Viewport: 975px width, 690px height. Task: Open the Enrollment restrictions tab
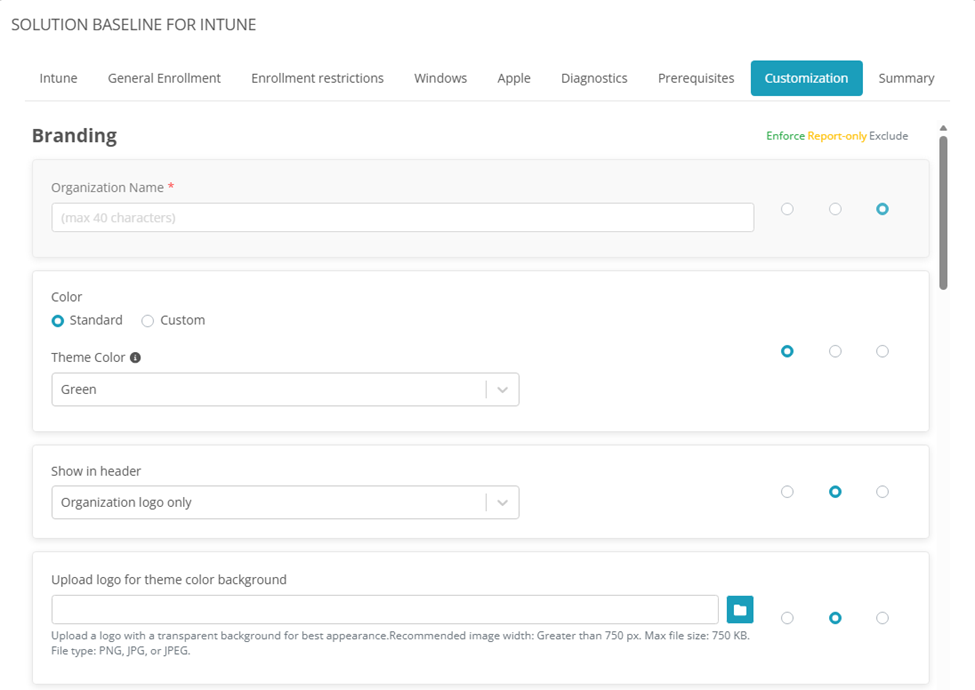[x=317, y=78]
